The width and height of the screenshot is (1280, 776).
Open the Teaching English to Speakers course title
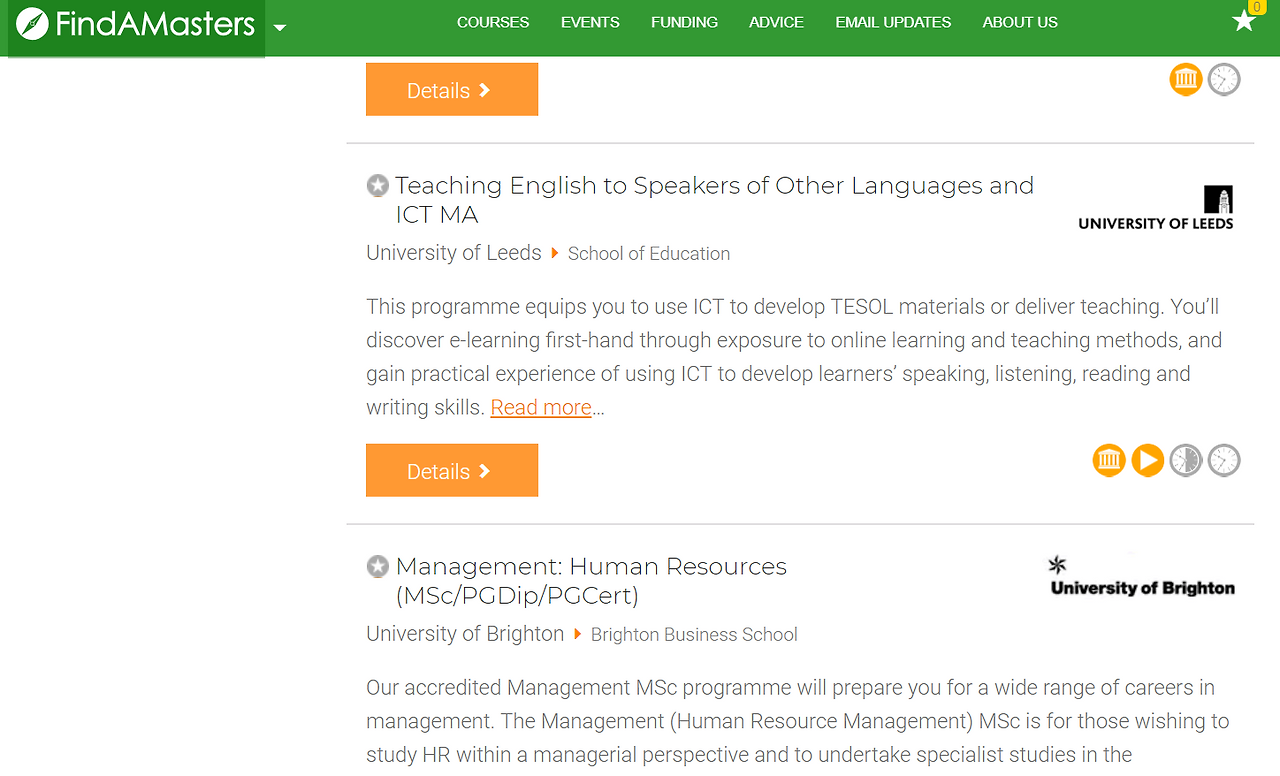tap(715, 200)
